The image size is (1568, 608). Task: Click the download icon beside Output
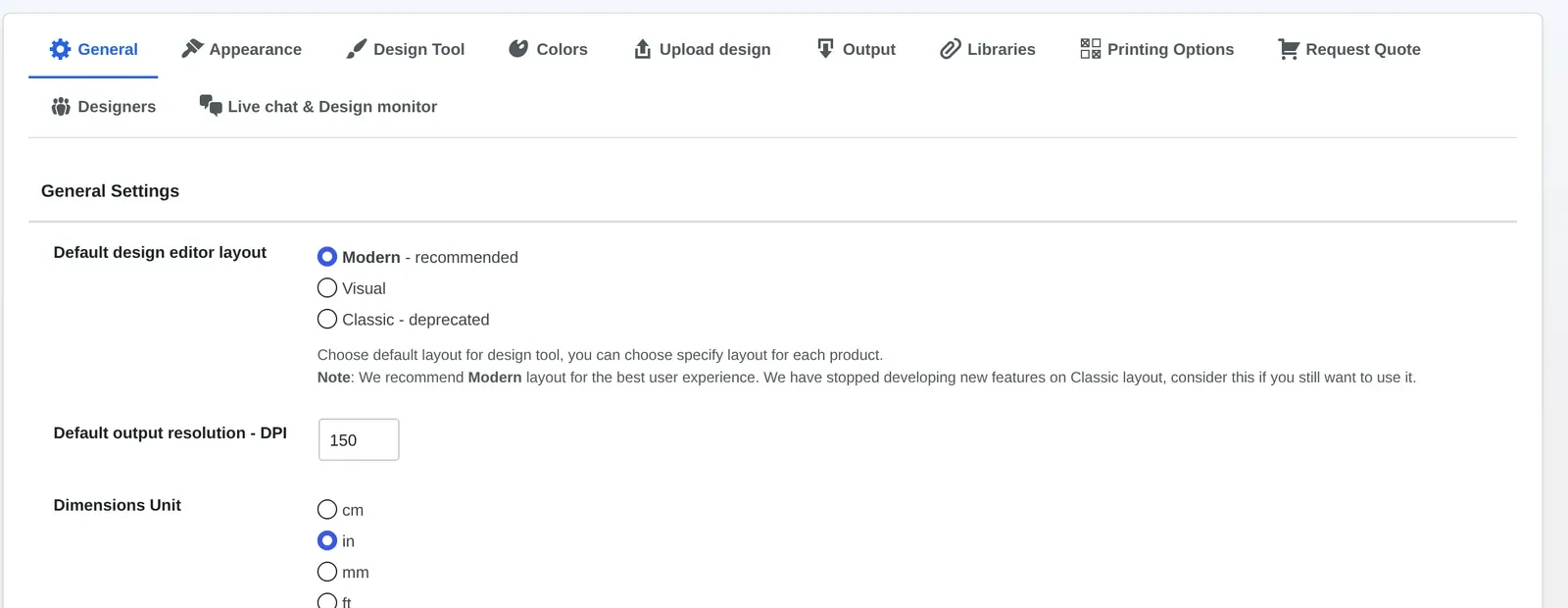[x=826, y=49]
